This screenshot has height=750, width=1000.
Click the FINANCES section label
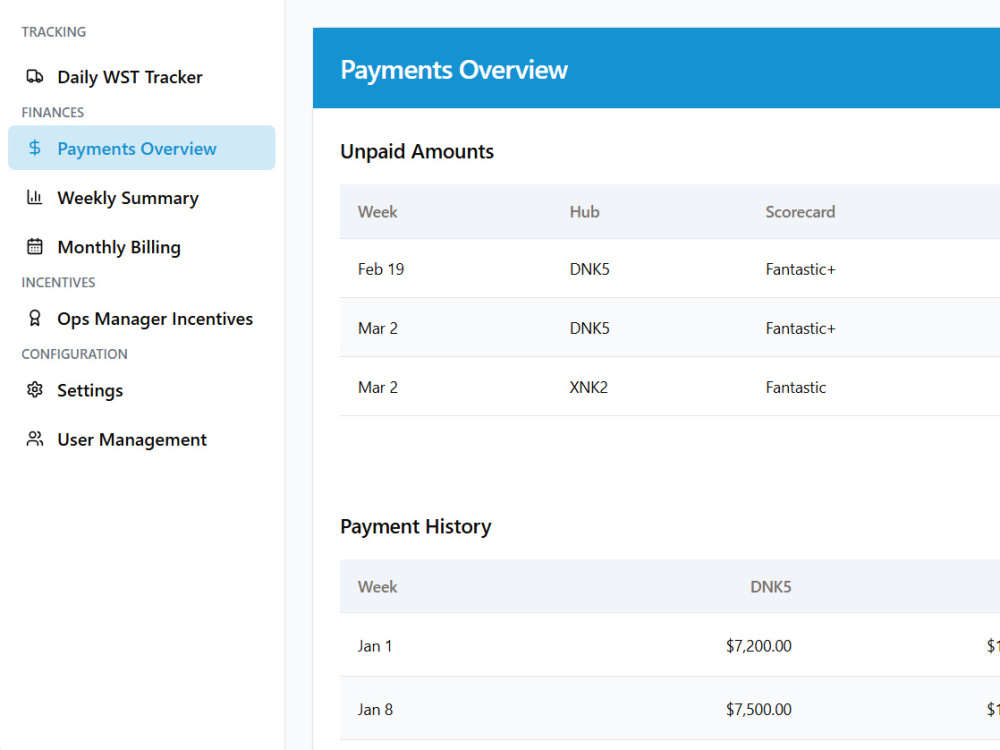pos(53,112)
